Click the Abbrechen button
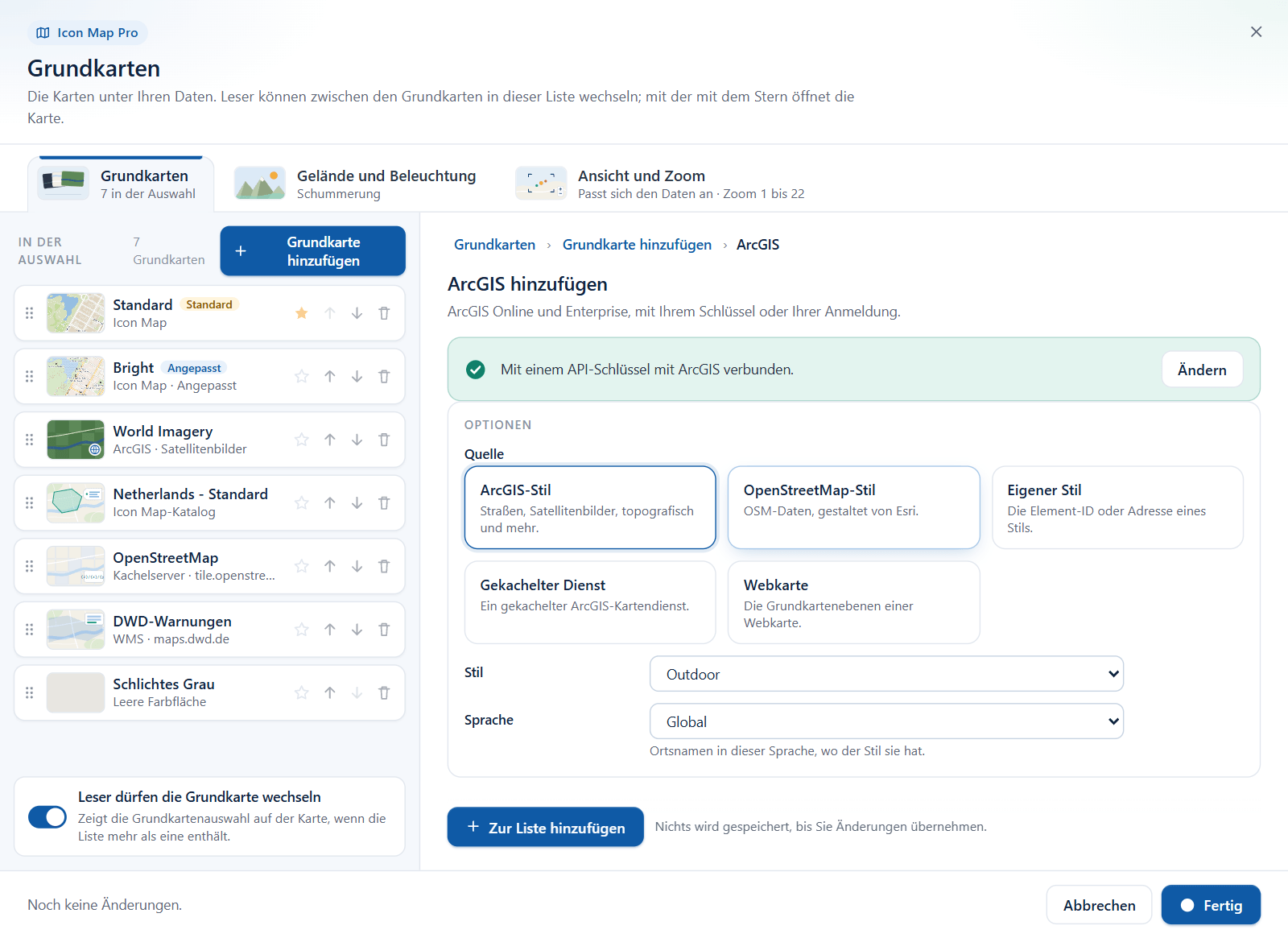The image size is (1288, 938). click(x=1099, y=905)
